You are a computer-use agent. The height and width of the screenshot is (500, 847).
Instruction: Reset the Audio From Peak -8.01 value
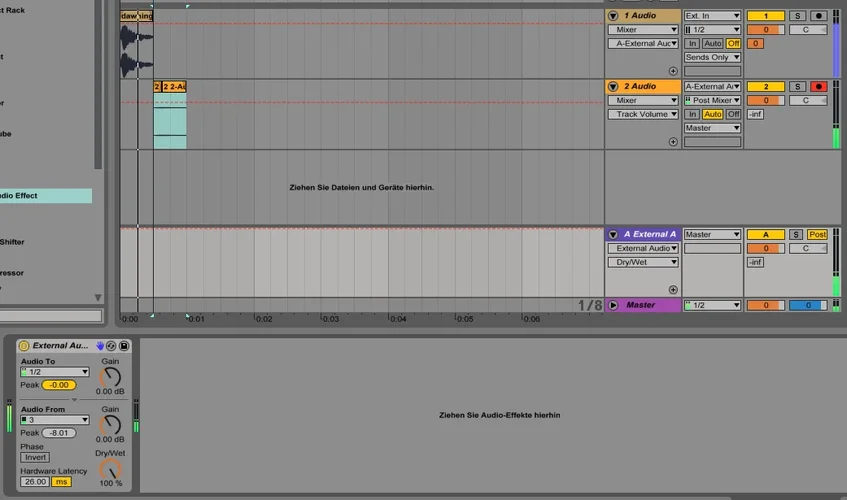point(59,433)
